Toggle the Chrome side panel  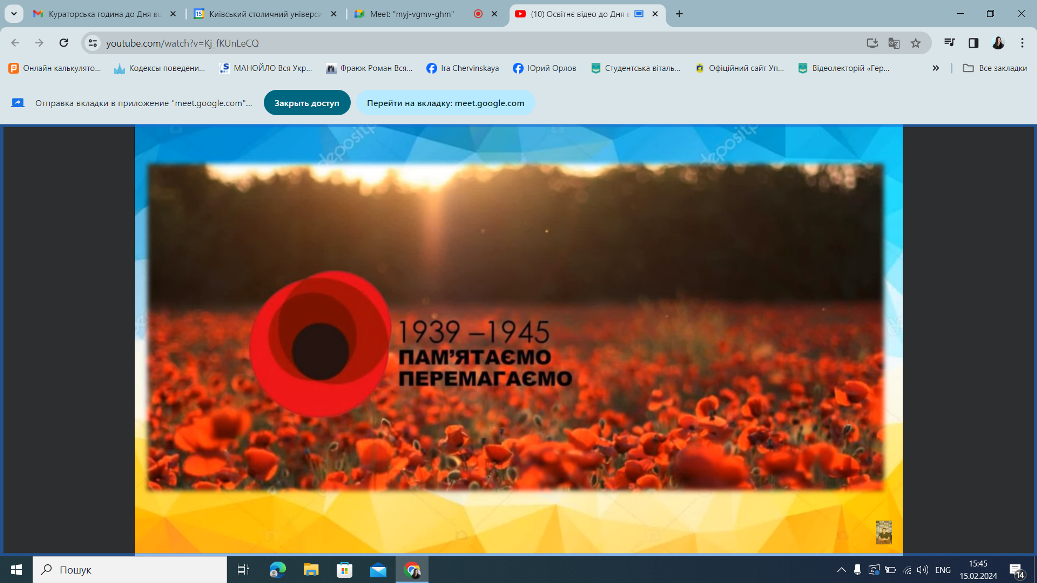pos(974,43)
